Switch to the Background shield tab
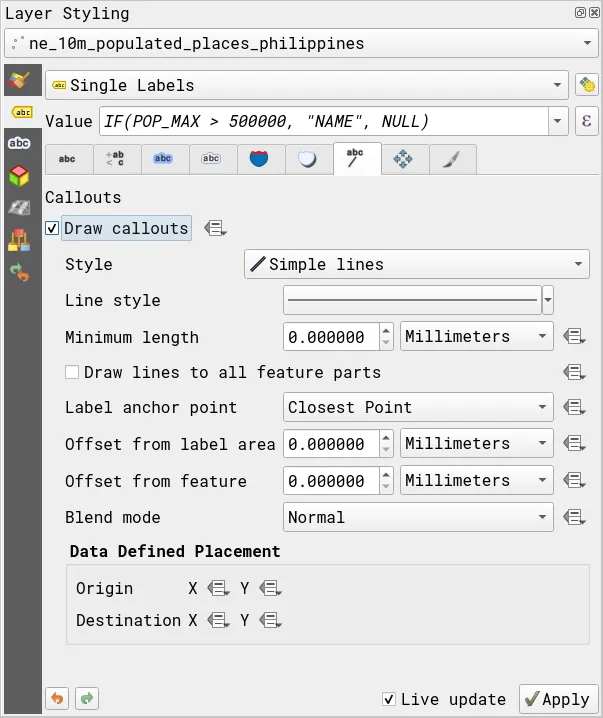 259,159
